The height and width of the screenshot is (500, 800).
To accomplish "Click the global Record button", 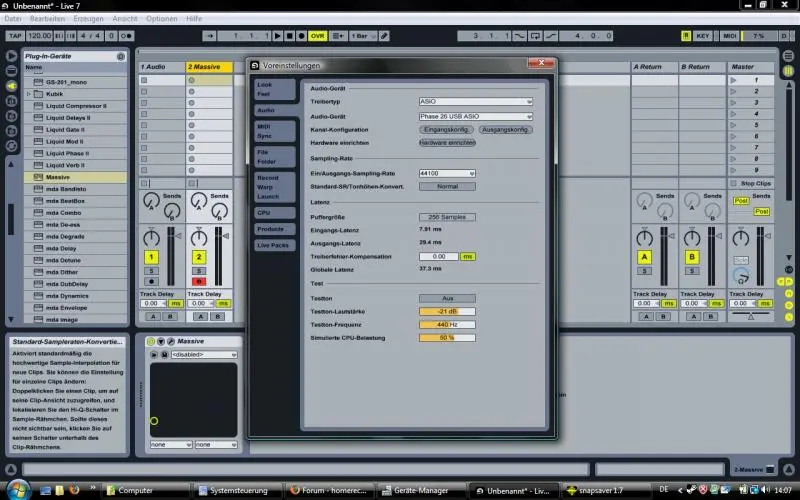I will [301, 36].
